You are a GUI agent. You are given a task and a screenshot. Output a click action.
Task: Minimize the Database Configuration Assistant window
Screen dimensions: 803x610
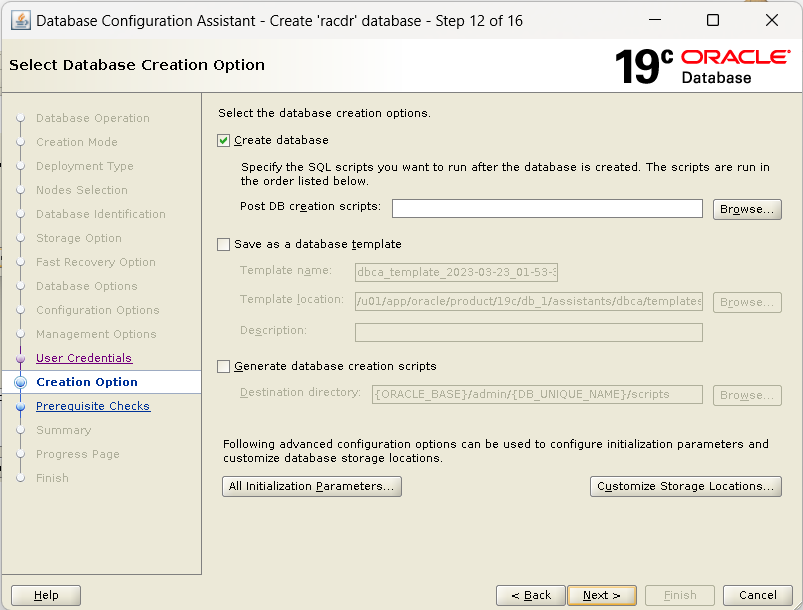pos(654,20)
